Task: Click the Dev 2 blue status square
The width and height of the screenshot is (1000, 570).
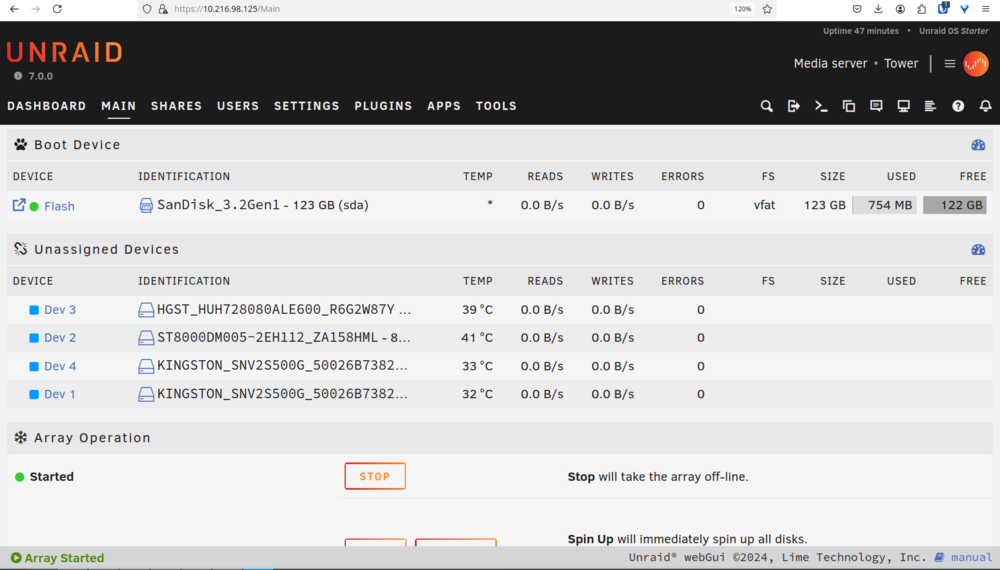Action: 34,338
